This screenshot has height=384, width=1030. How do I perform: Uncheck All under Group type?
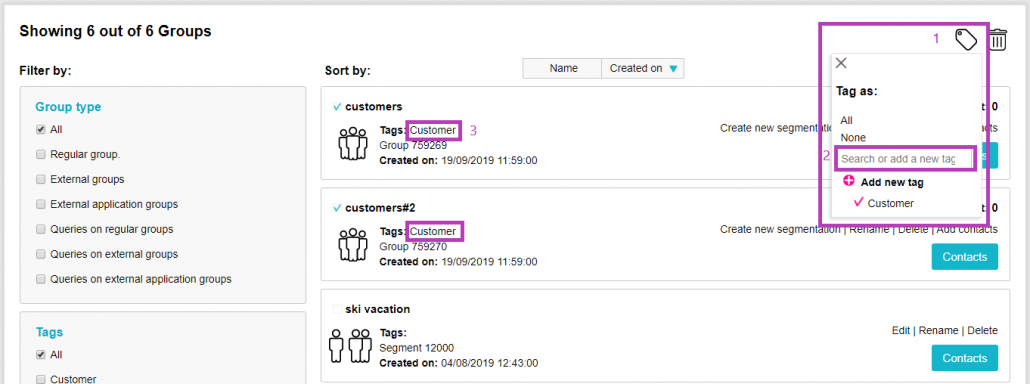(x=41, y=130)
